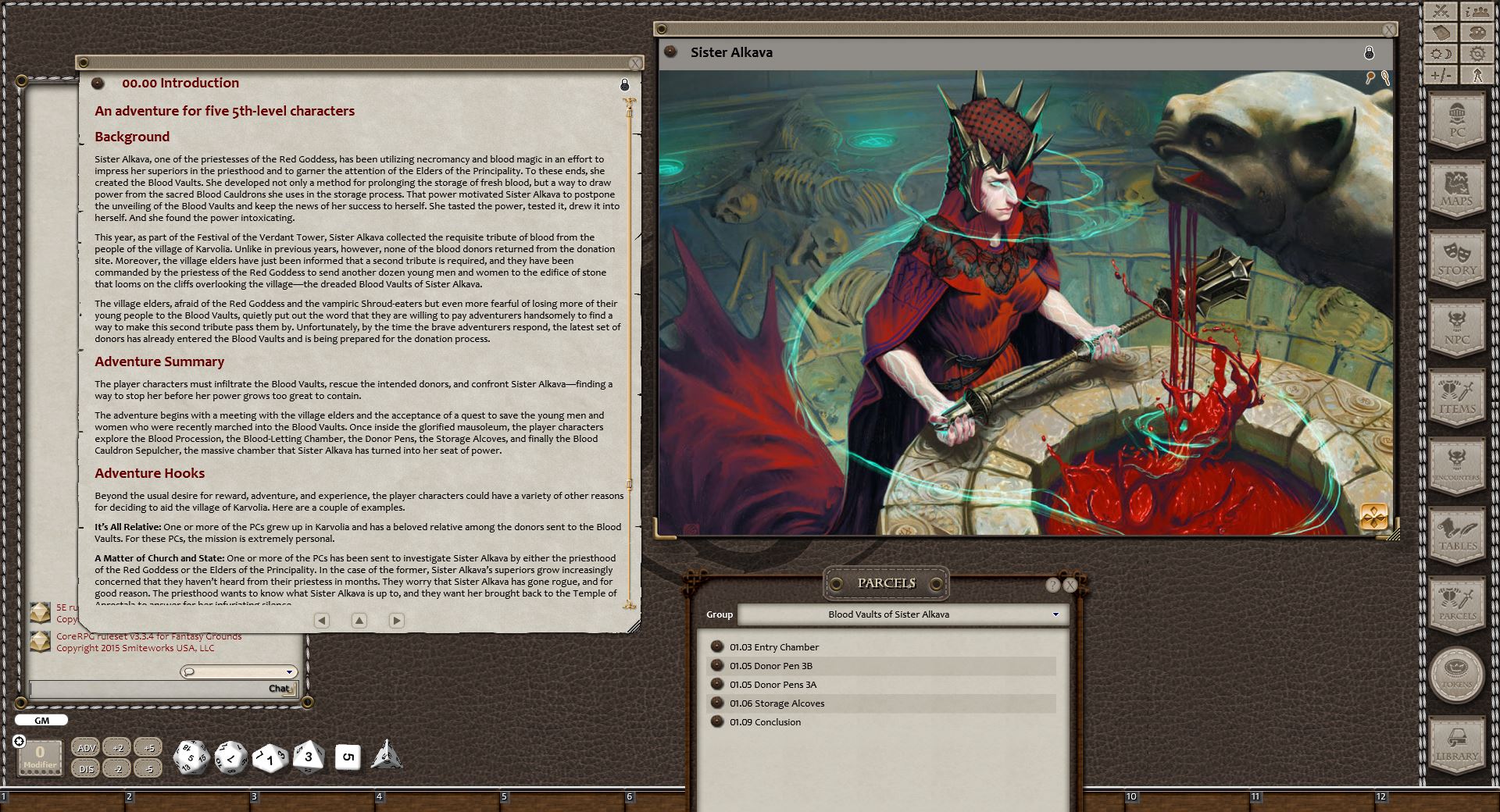Open the Notes book icon
The height and width of the screenshot is (812, 1500).
coord(1441,33)
